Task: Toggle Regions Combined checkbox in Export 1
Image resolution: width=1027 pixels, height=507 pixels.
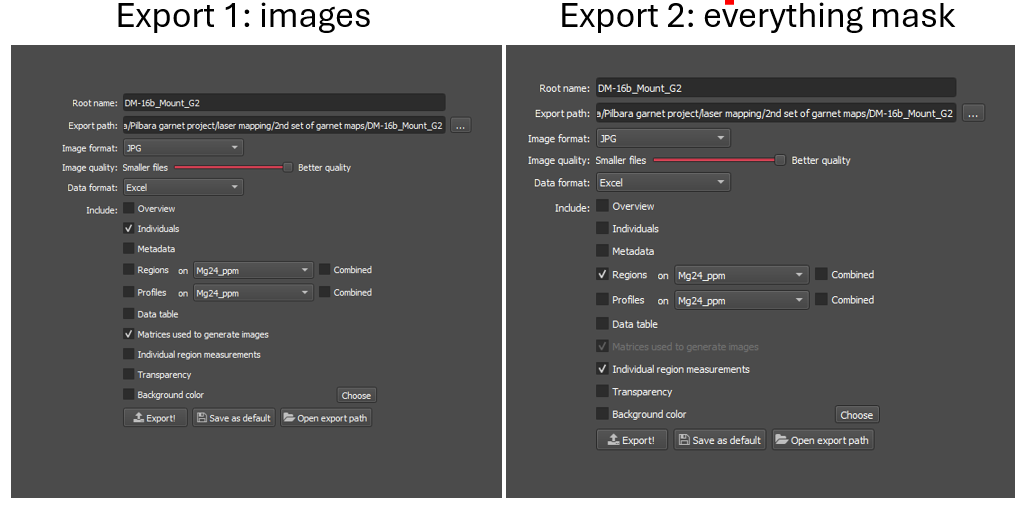Action: point(325,269)
